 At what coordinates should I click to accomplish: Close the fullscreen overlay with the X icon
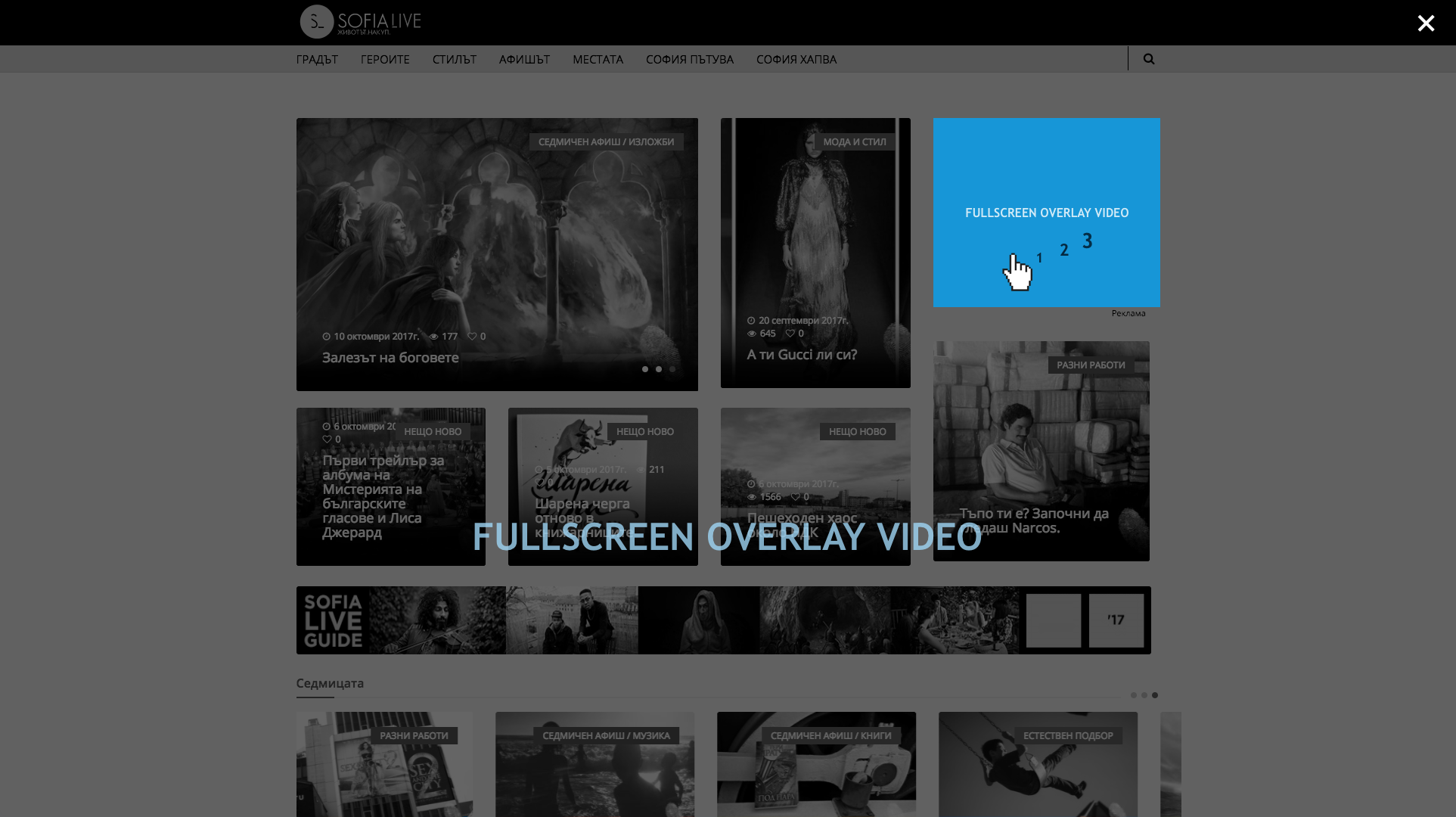[1426, 23]
